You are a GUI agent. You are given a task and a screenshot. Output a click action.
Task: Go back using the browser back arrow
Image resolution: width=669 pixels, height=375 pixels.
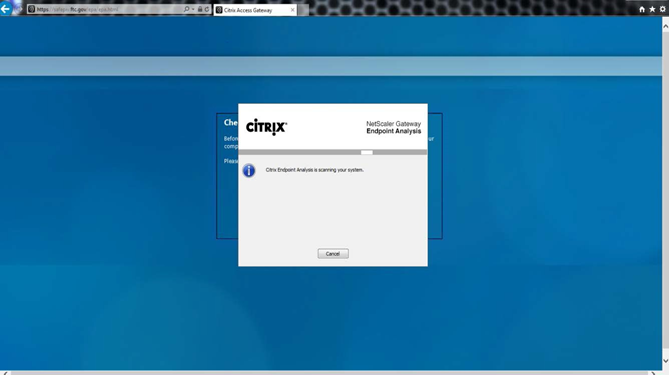tap(6, 8)
